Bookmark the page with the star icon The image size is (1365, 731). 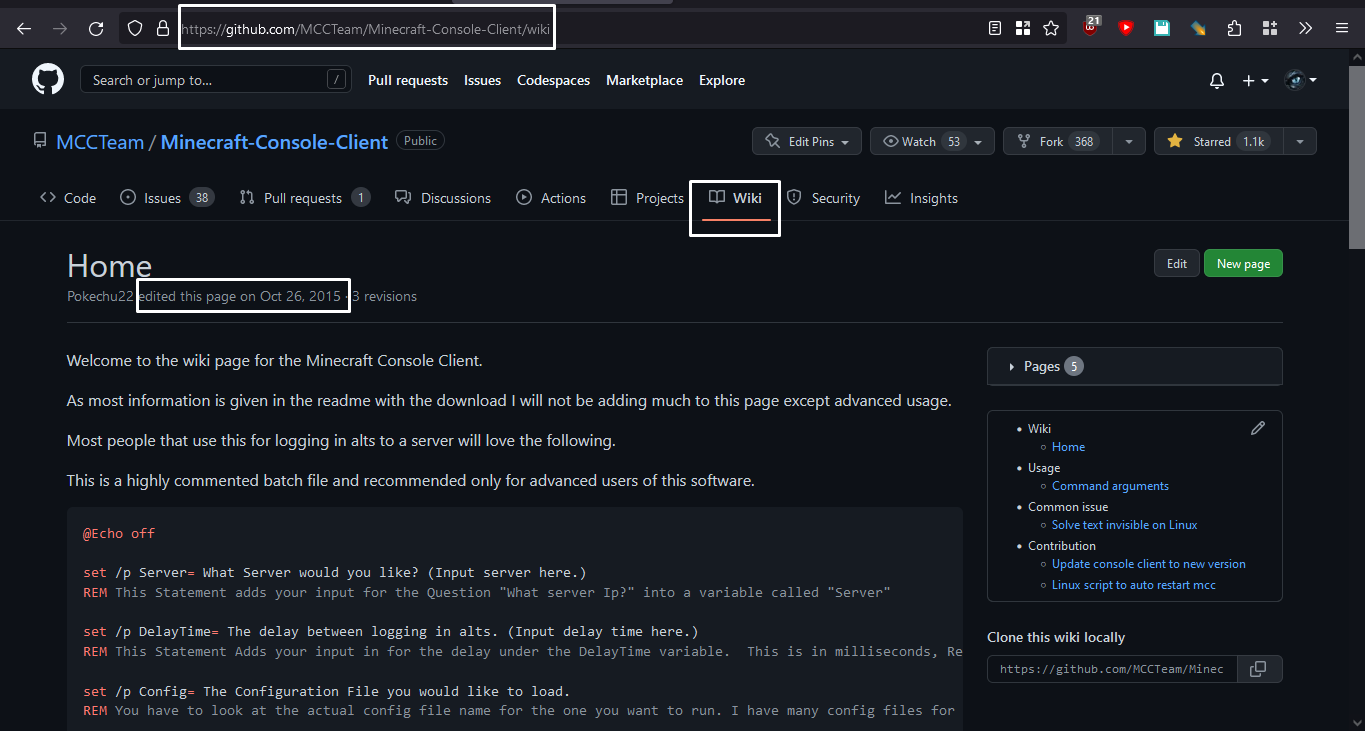pos(1051,28)
